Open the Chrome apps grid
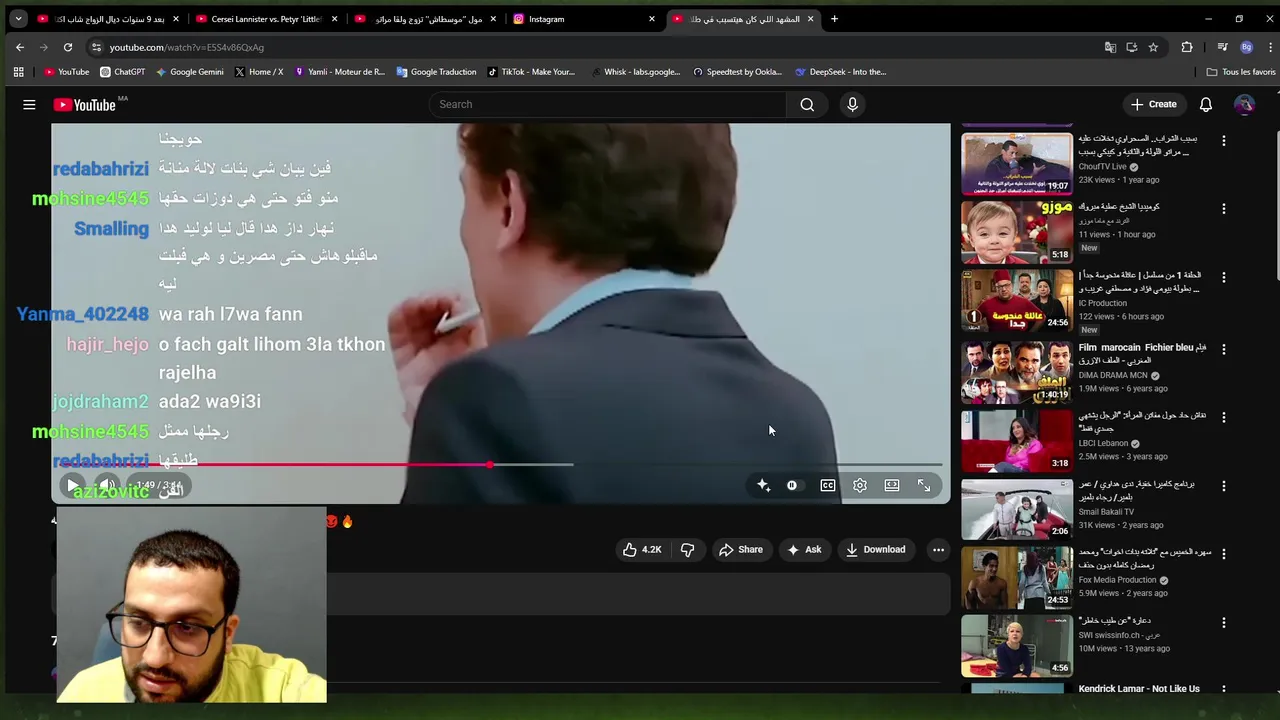This screenshot has height=720, width=1280. (18, 72)
